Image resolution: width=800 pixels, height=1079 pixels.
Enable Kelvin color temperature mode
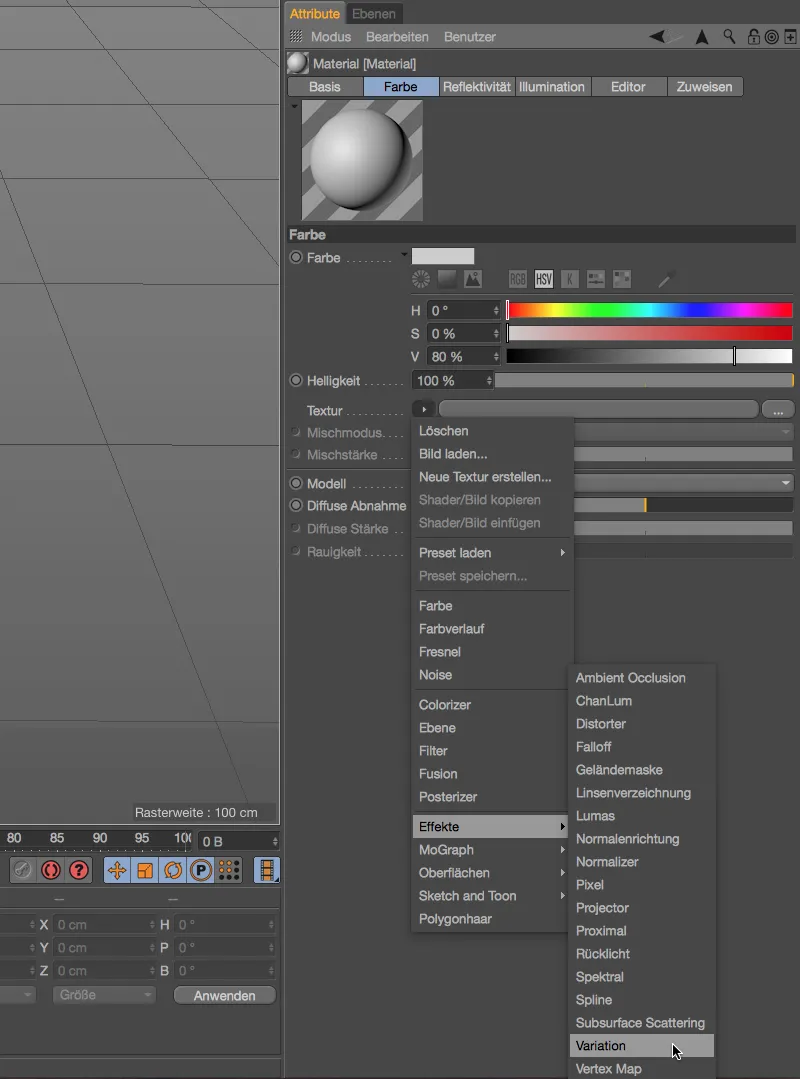click(570, 279)
